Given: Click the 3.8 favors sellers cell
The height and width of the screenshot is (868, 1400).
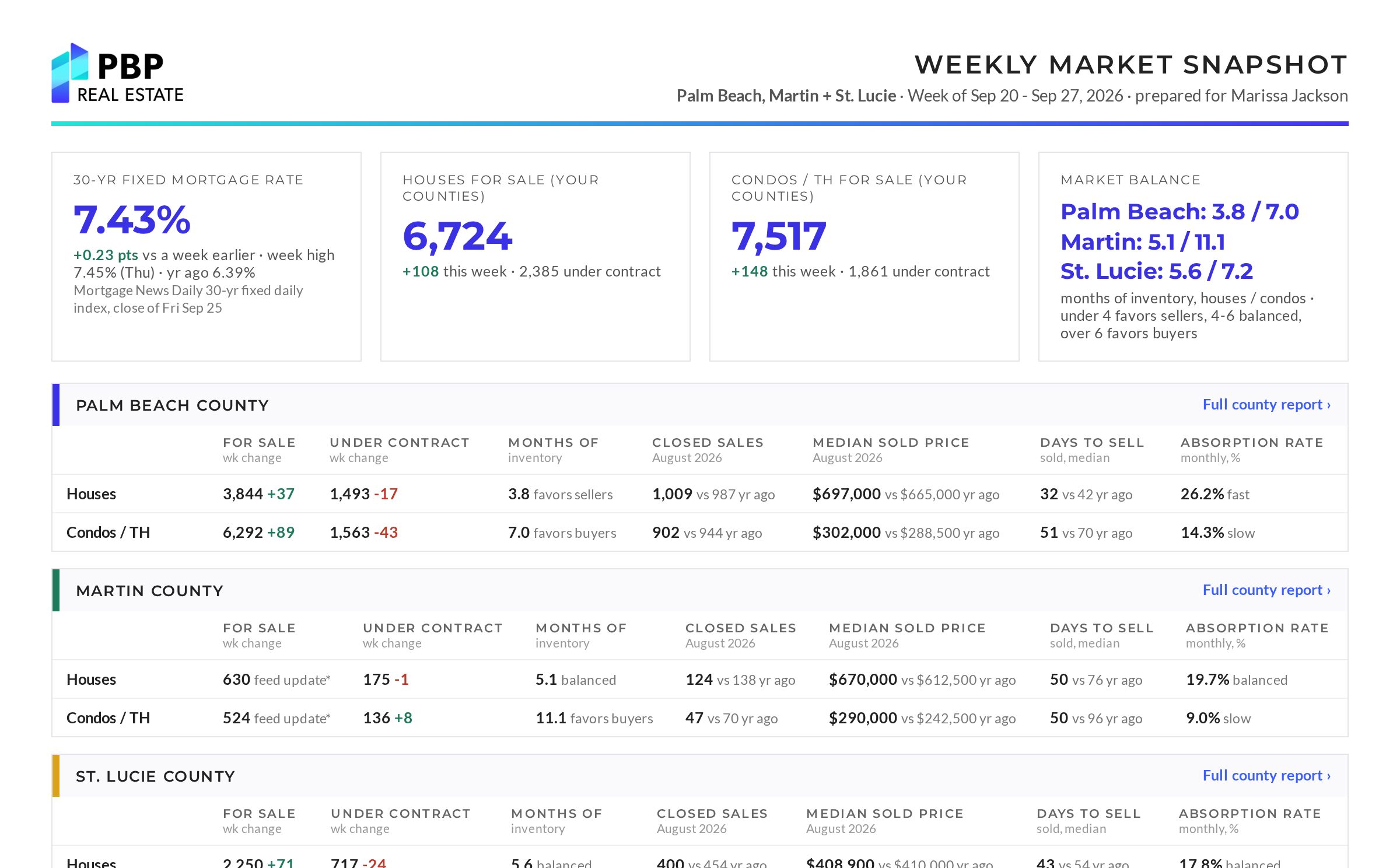Looking at the screenshot, I should coord(560,494).
